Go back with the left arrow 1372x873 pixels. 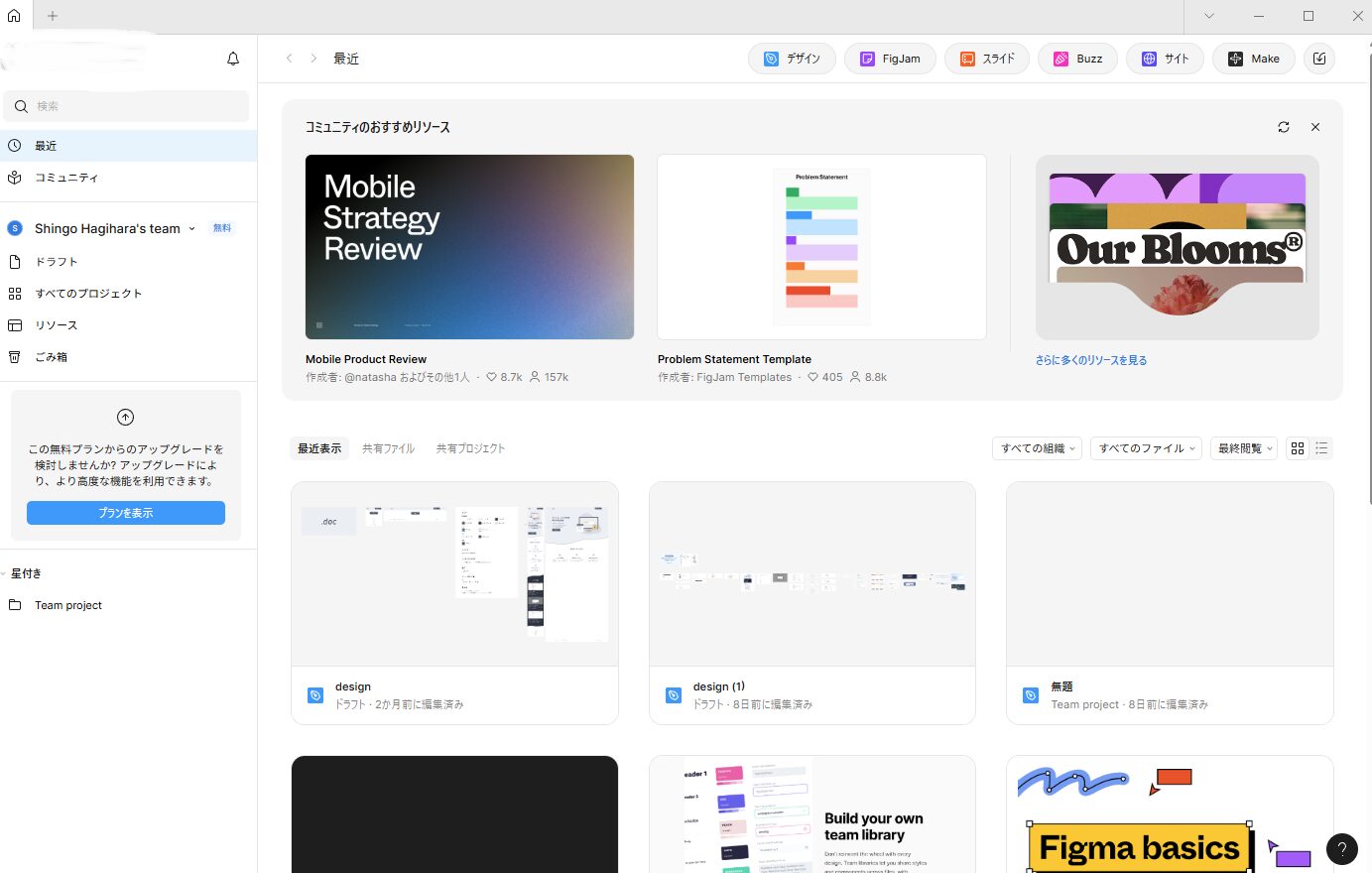click(x=290, y=59)
